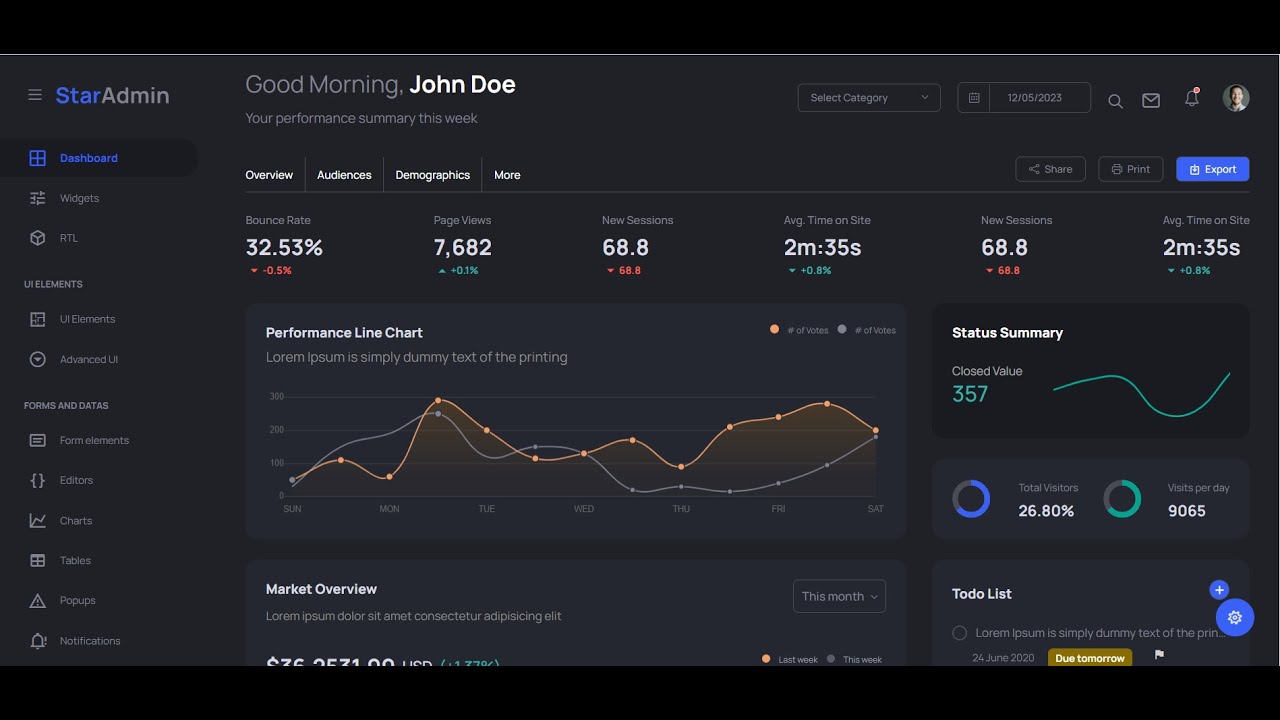Switch to the Demographics tab
Image resolution: width=1280 pixels, height=720 pixels.
pyautogui.click(x=433, y=175)
